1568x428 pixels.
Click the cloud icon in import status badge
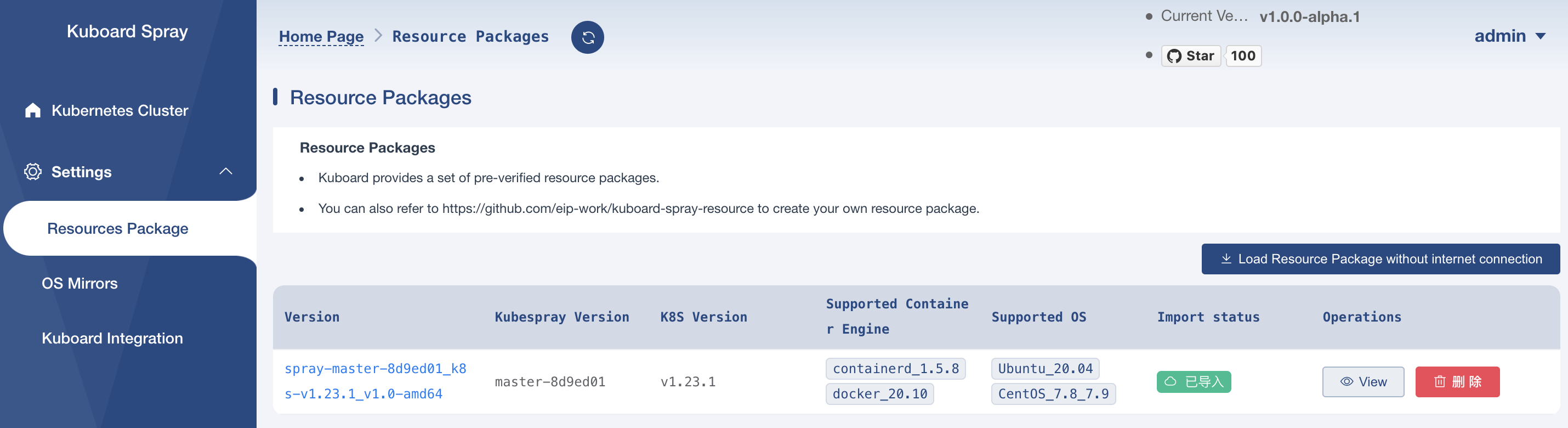coord(1170,382)
